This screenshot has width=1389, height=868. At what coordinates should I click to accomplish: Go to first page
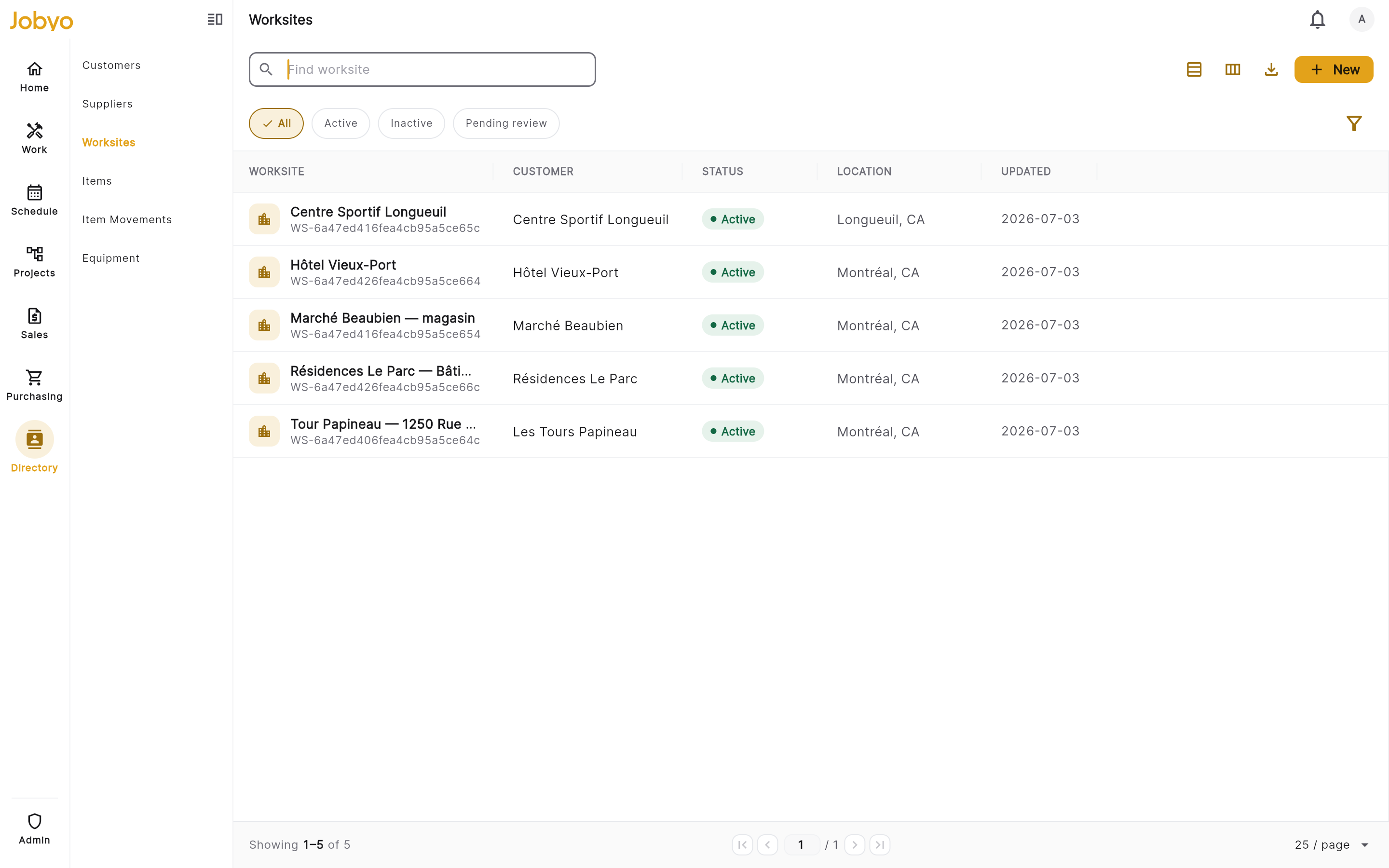pos(742,844)
